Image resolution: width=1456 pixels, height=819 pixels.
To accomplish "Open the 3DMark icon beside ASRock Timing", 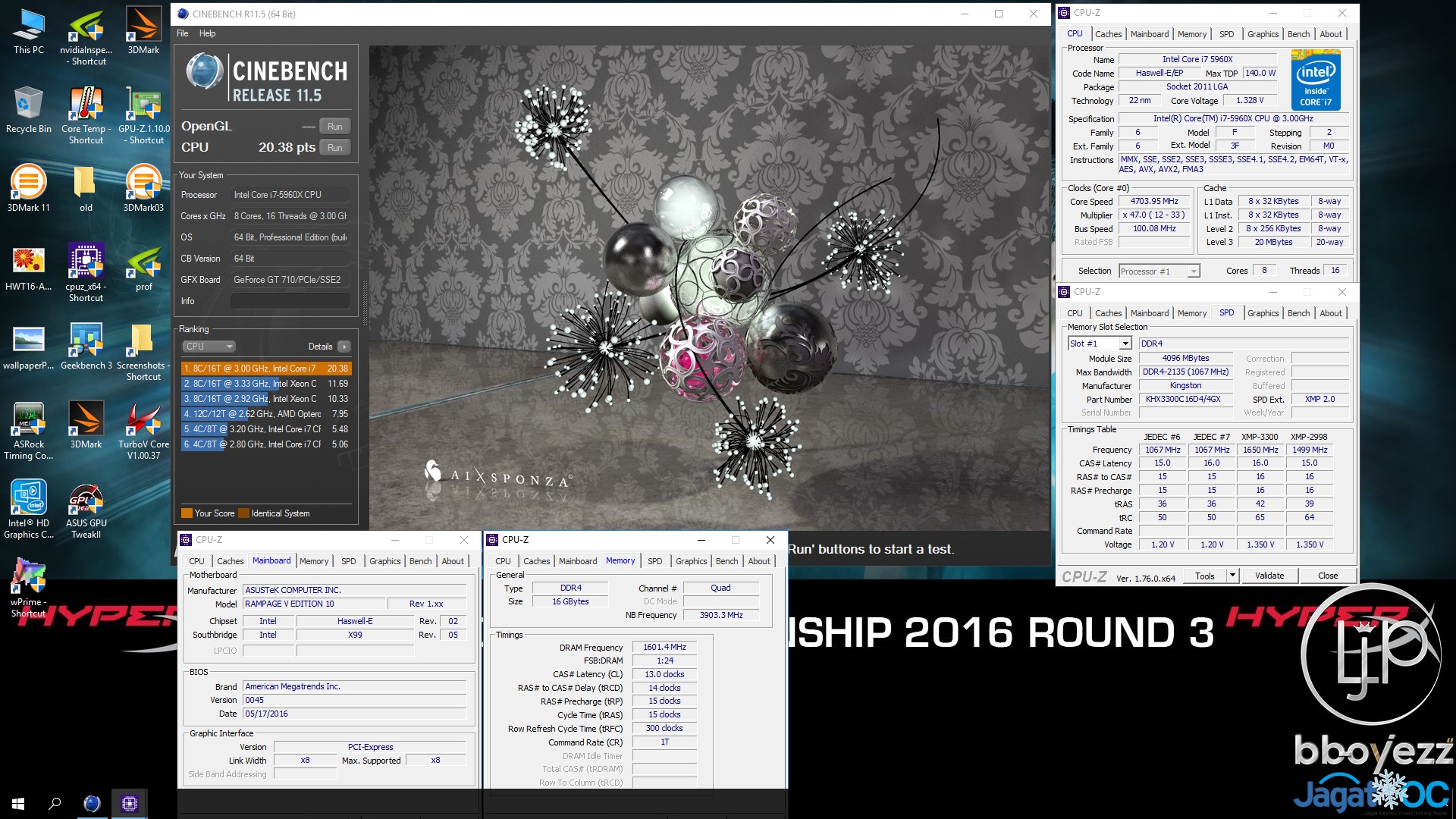I will (86, 426).
